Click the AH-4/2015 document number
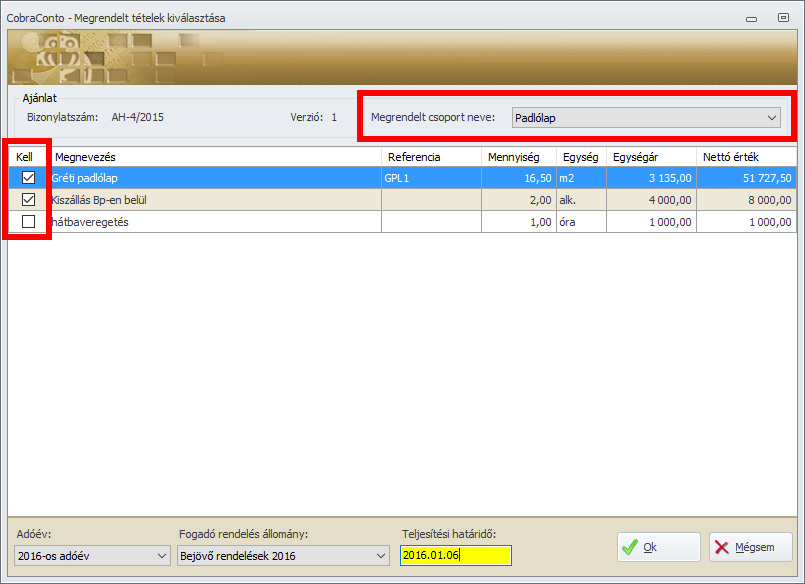The height and width of the screenshot is (584, 805). coord(138,117)
